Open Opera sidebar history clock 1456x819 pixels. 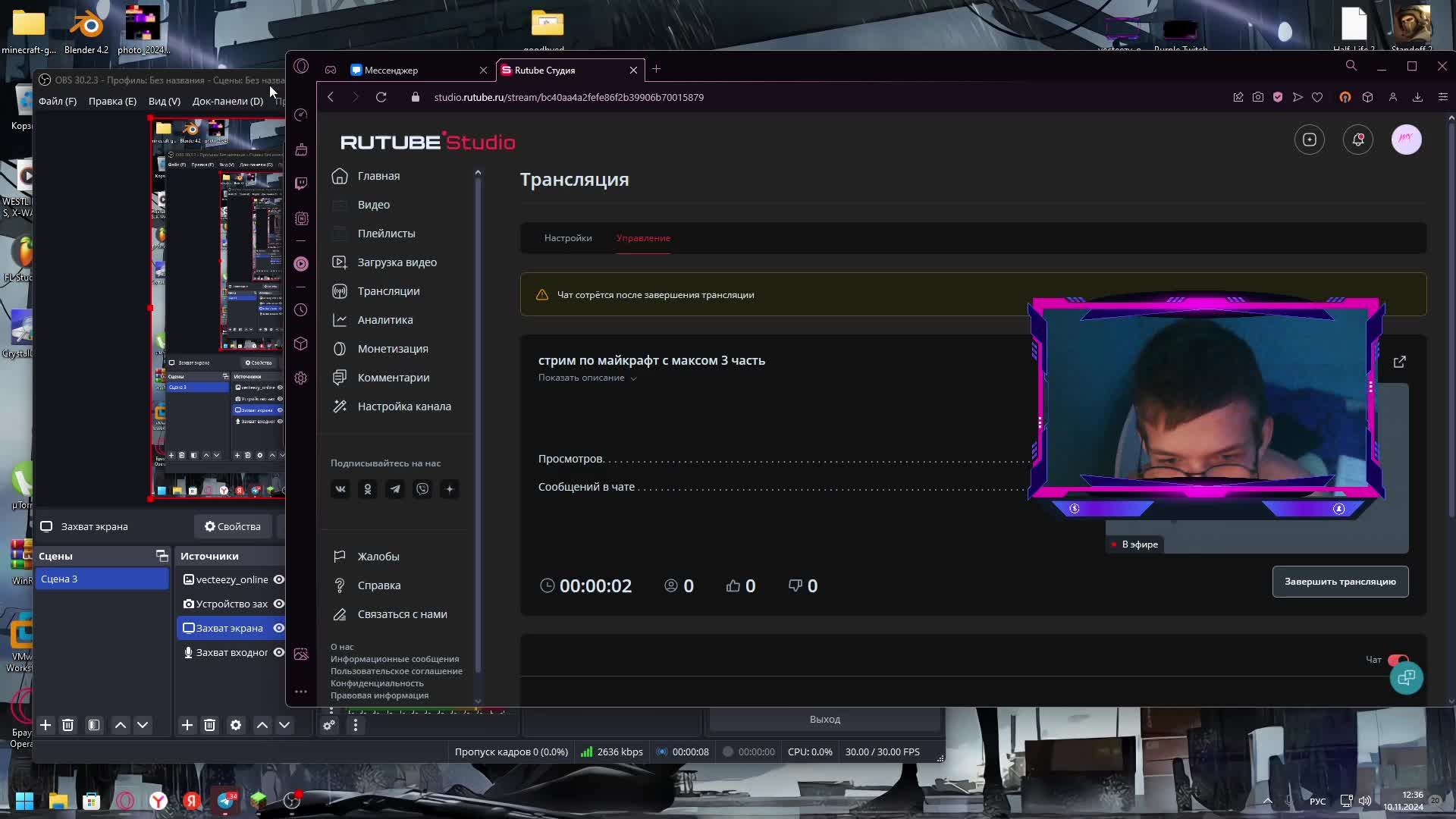(301, 310)
